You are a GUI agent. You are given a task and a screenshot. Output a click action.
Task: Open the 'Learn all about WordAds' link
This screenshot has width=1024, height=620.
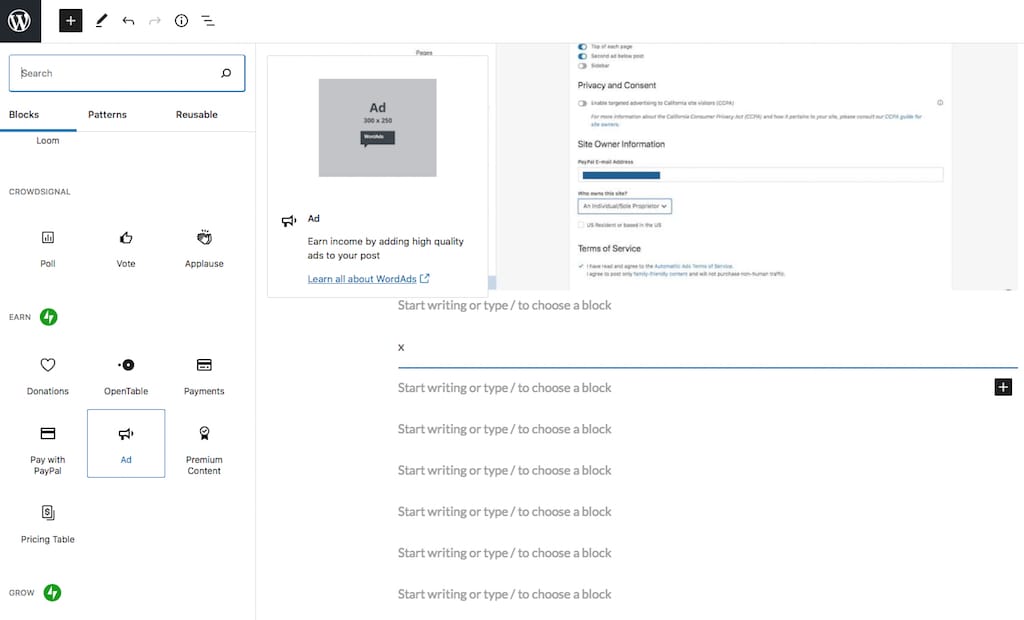(362, 279)
